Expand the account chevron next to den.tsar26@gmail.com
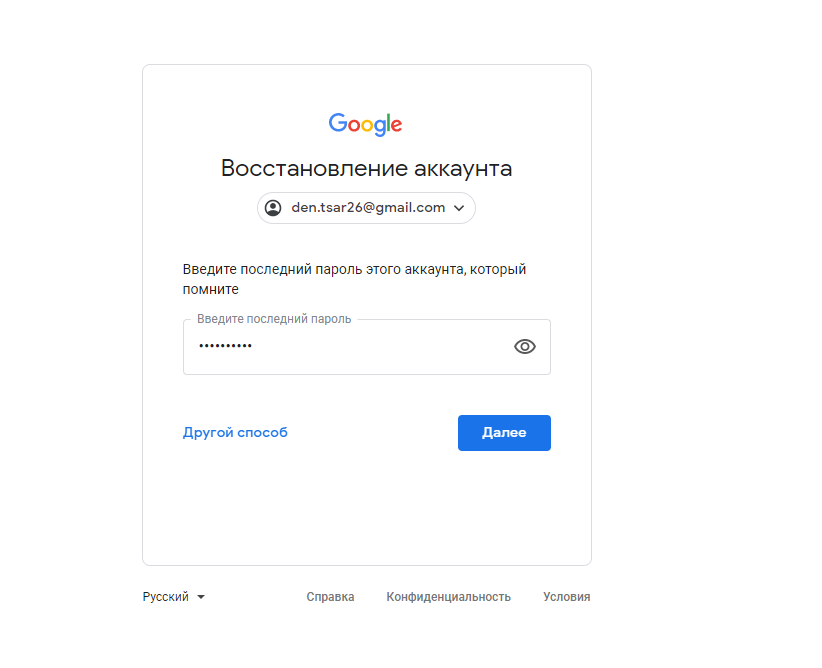Screen dimensions: 822x668 click(x=459, y=208)
